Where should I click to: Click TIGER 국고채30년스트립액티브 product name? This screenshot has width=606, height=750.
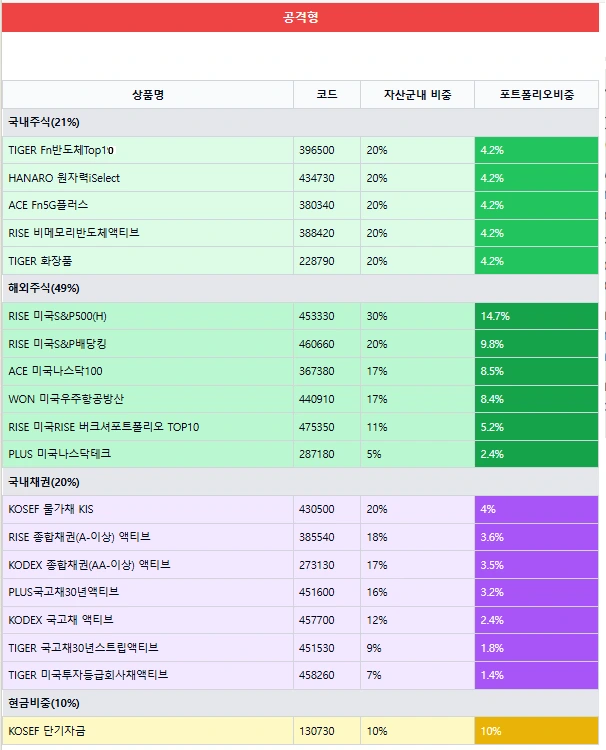click(x=83, y=648)
